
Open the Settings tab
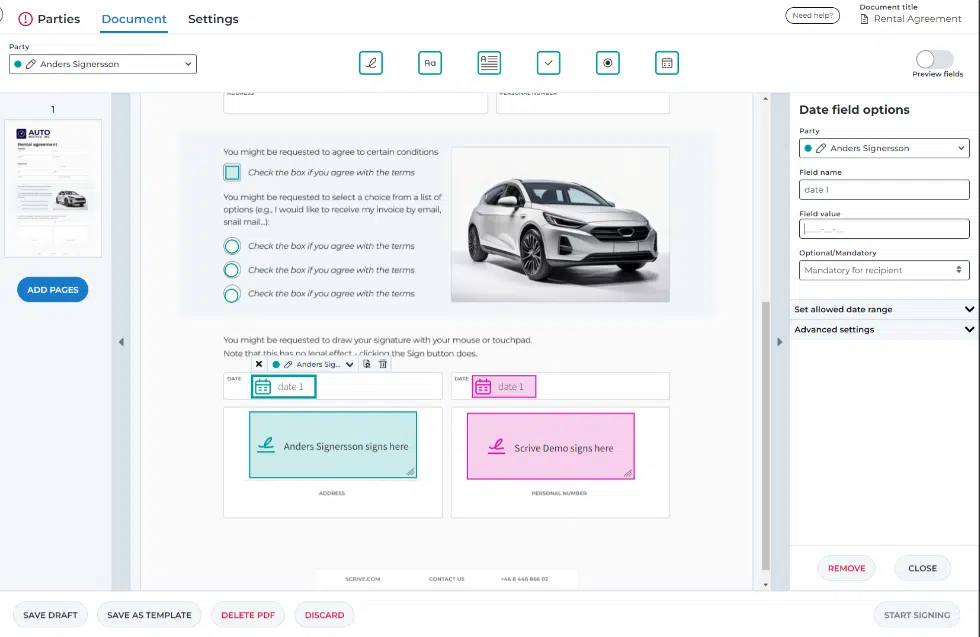(x=213, y=19)
